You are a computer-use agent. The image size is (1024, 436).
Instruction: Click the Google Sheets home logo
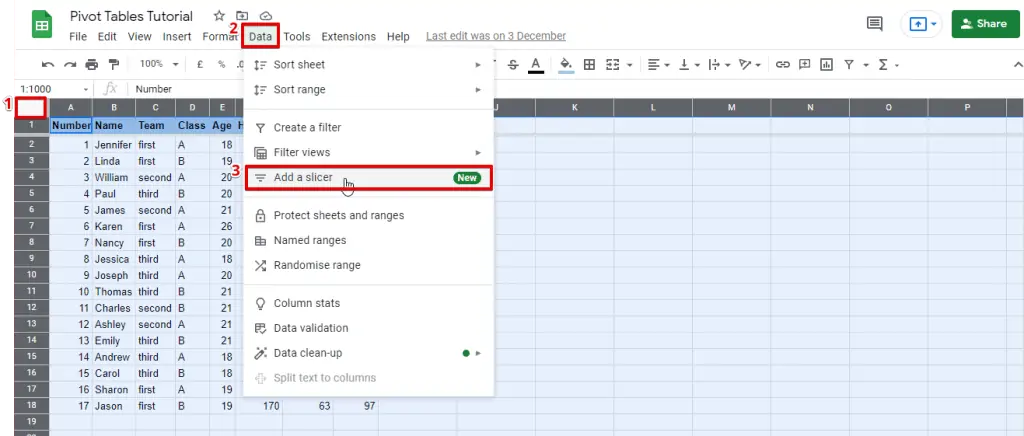[x=42, y=25]
